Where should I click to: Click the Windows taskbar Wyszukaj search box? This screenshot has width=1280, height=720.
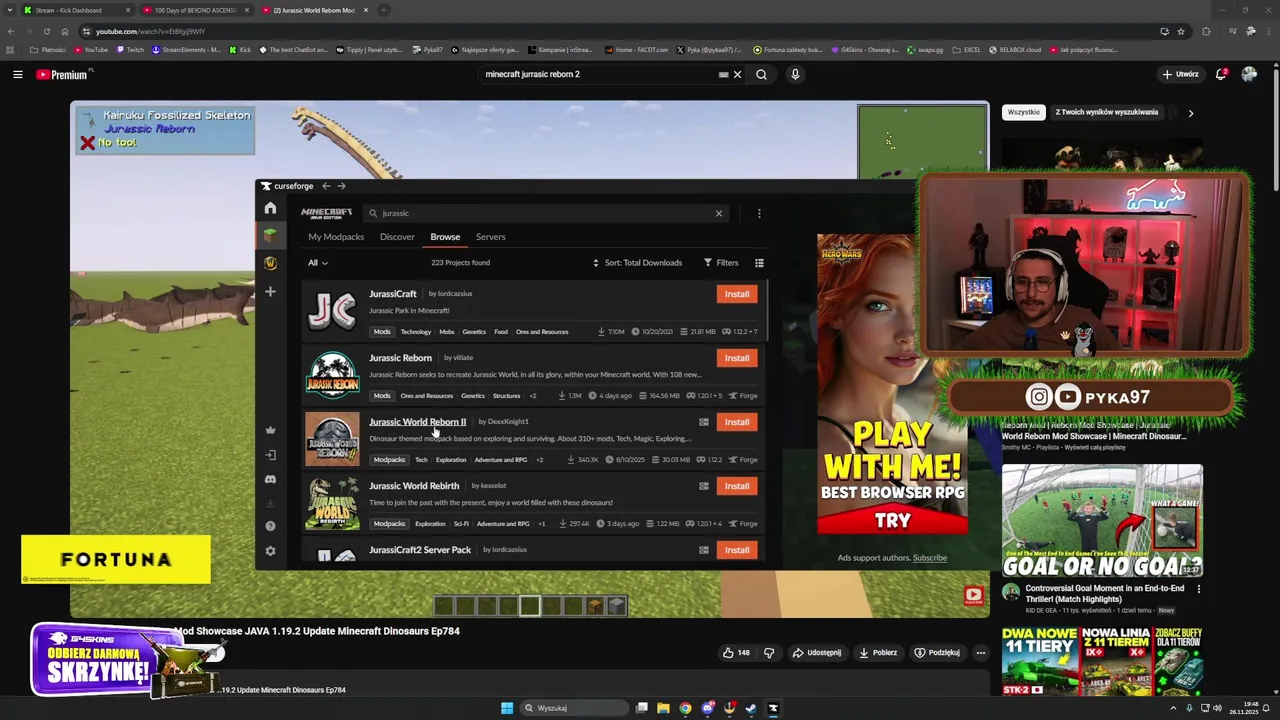coord(574,708)
